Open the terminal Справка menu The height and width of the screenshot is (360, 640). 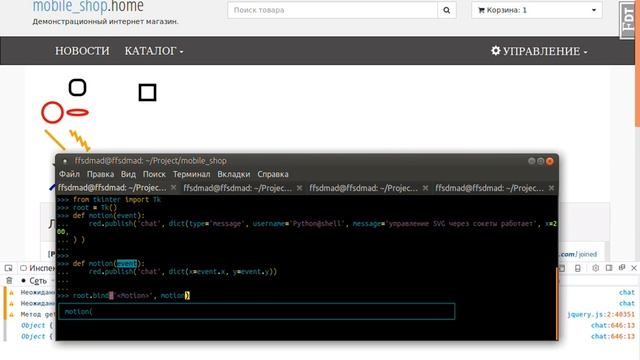[x=273, y=174]
